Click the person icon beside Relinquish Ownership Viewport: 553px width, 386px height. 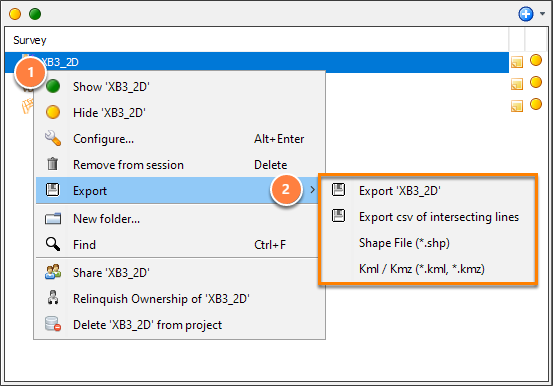click(x=53, y=297)
